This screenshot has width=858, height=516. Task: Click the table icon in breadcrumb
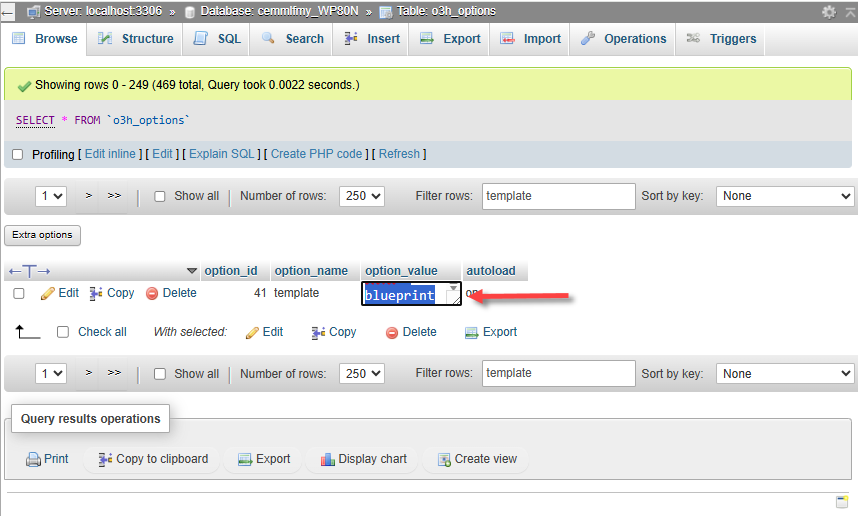click(x=386, y=12)
